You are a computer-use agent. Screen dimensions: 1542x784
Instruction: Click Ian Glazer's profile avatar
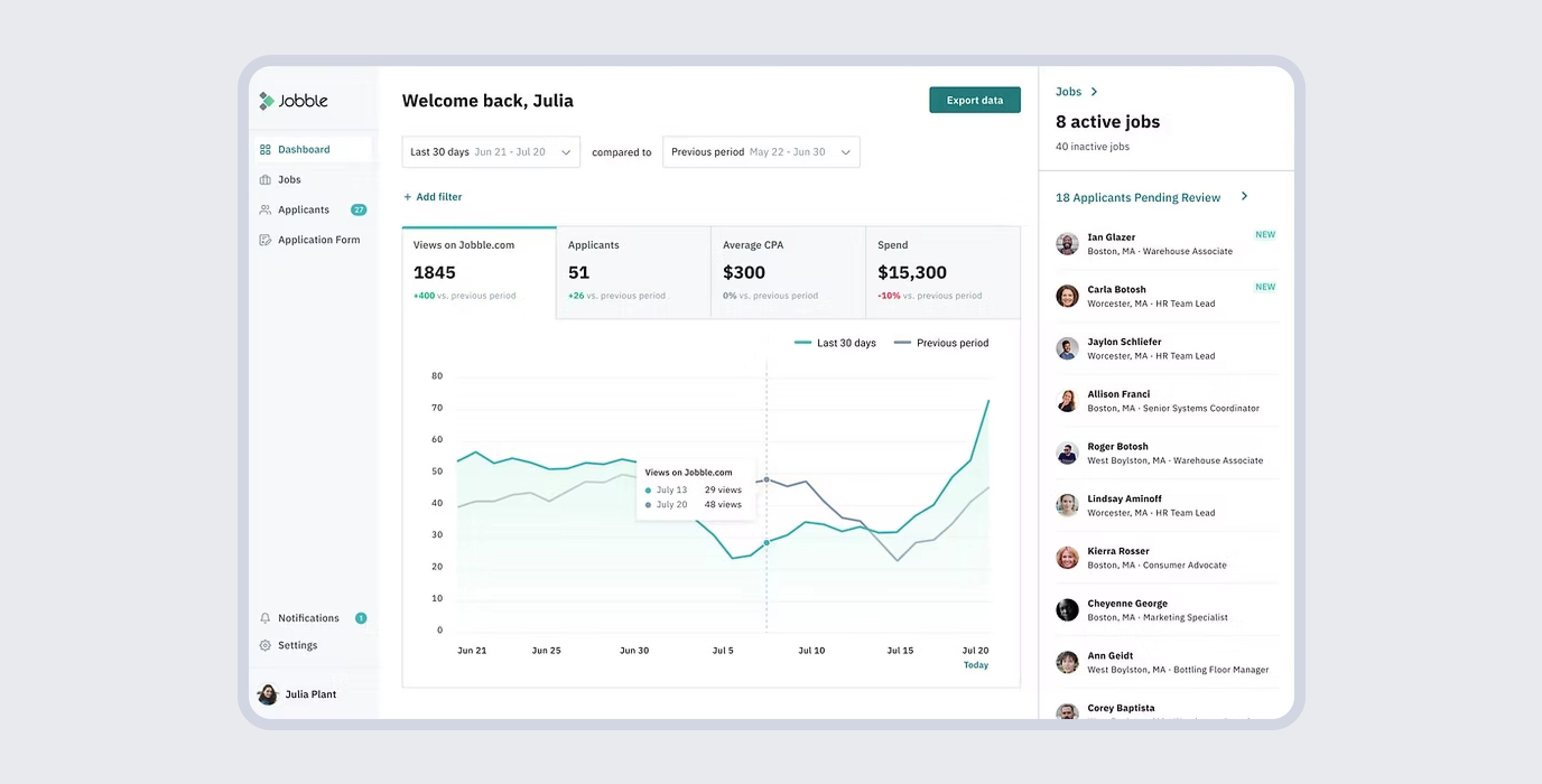tap(1067, 244)
